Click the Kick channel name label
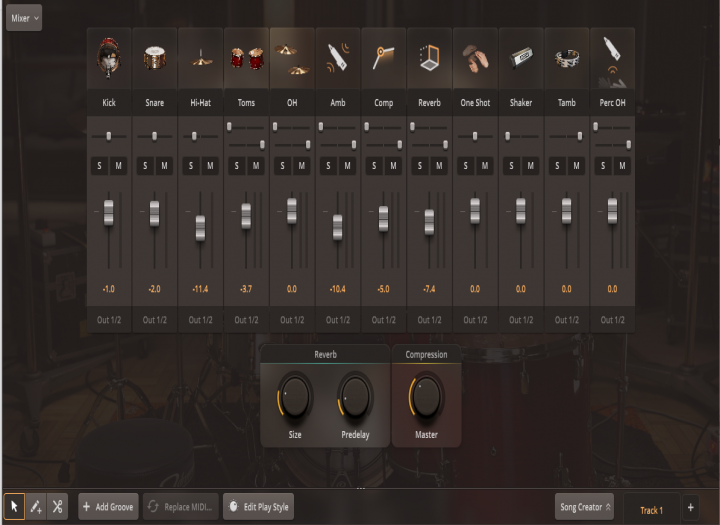The width and height of the screenshot is (720, 525). tap(109, 102)
